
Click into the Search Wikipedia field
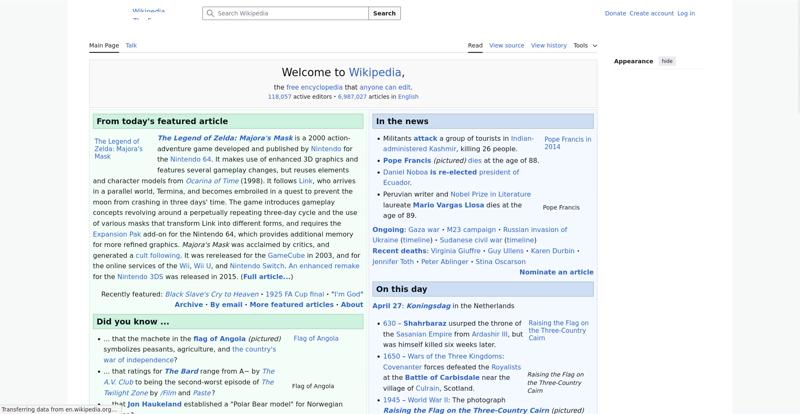pyautogui.click(x=285, y=13)
